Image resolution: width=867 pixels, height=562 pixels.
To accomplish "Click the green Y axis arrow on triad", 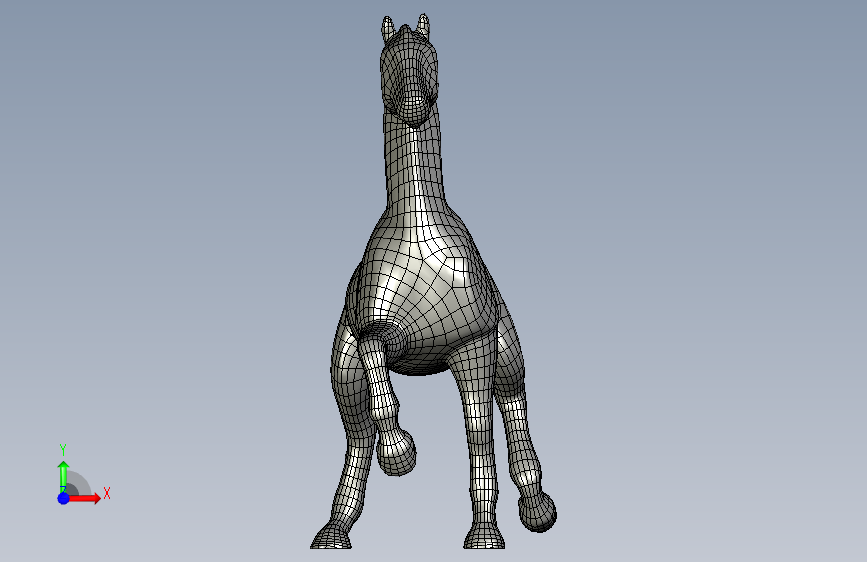I will (x=63, y=476).
